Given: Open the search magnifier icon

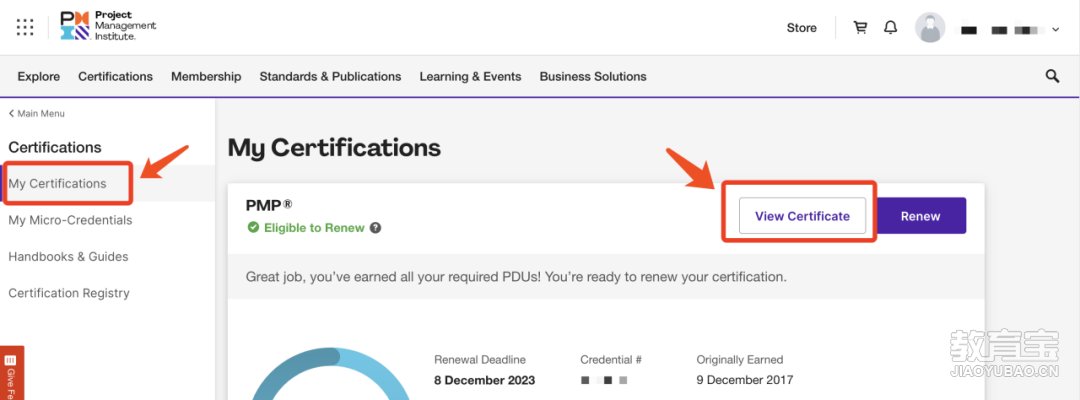Looking at the screenshot, I should click(x=1052, y=76).
